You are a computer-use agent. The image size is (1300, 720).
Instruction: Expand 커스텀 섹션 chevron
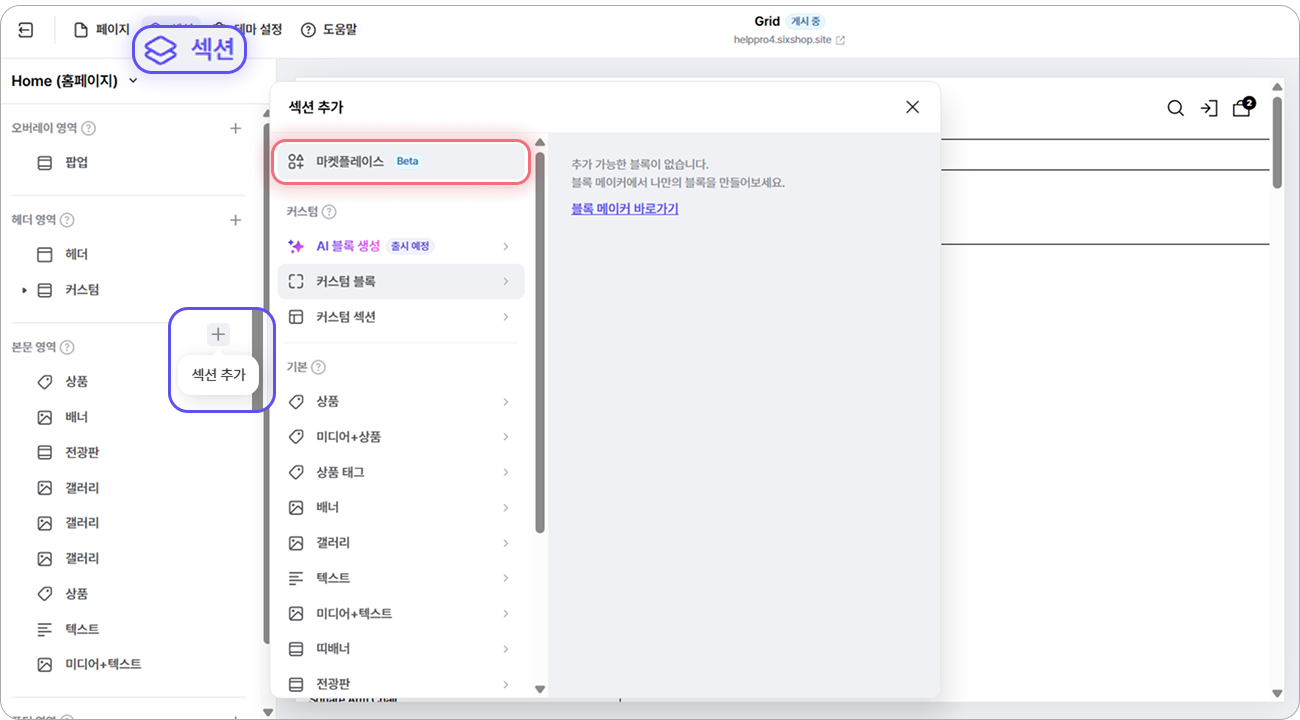pos(506,317)
